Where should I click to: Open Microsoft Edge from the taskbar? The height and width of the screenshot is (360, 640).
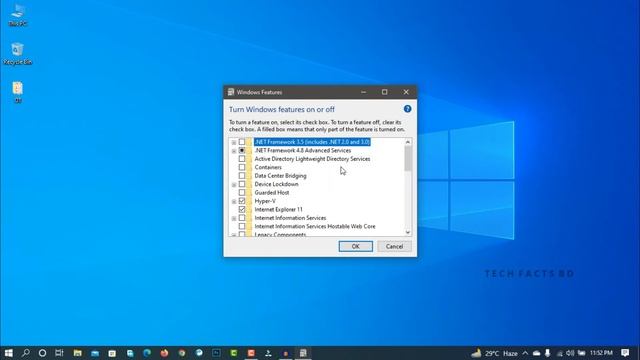point(147,353)
